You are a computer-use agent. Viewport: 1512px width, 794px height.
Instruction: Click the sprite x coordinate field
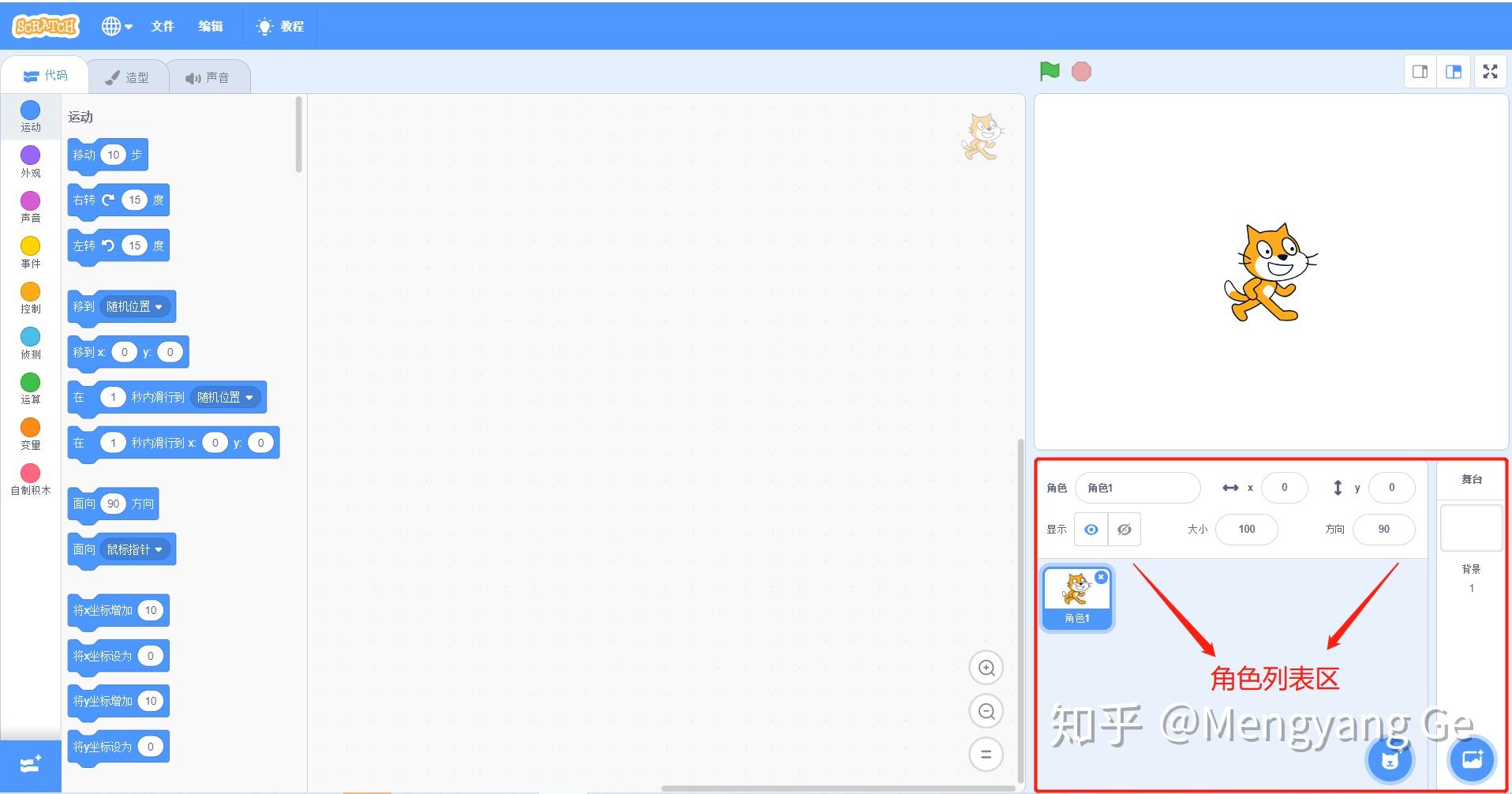1284,488
